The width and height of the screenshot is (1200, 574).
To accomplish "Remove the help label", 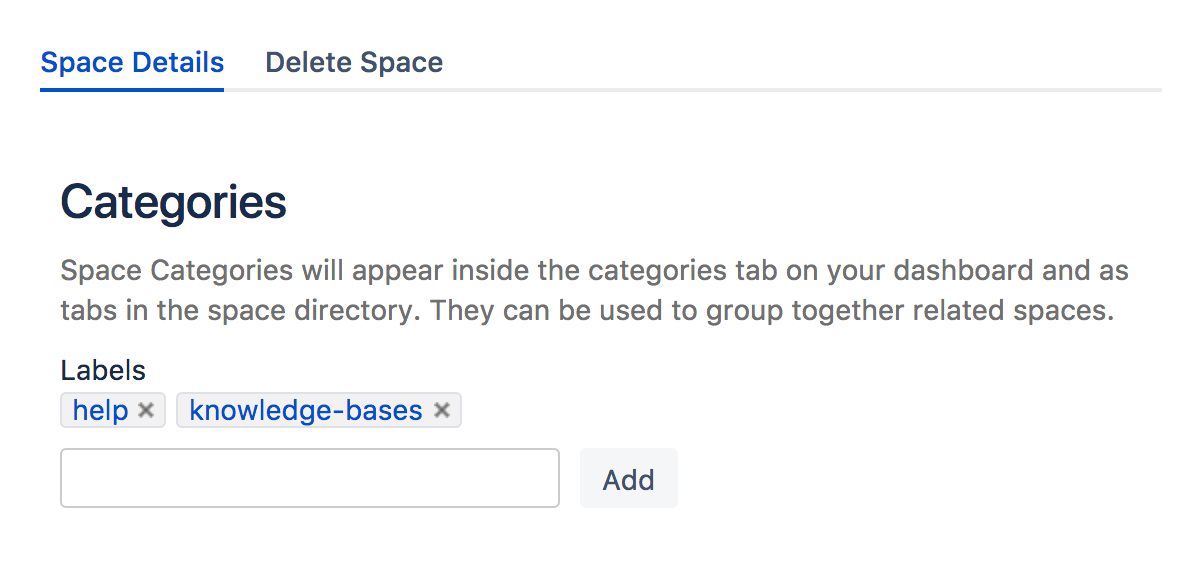I will (146, 410).
